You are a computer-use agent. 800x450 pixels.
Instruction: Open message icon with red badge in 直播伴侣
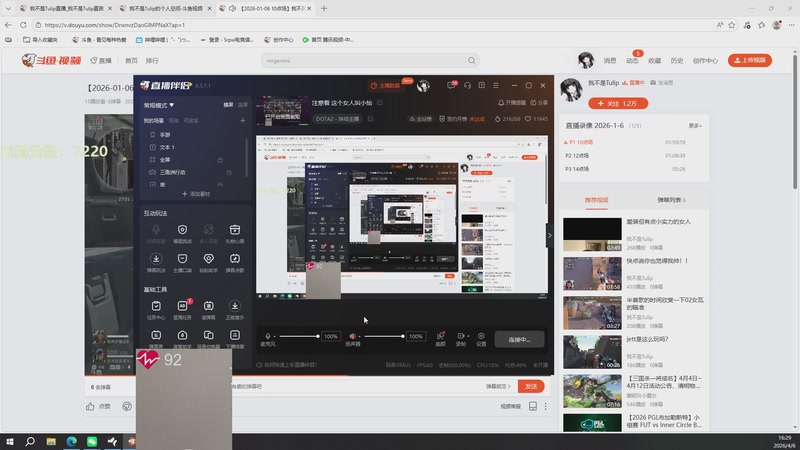pos(451,85)
